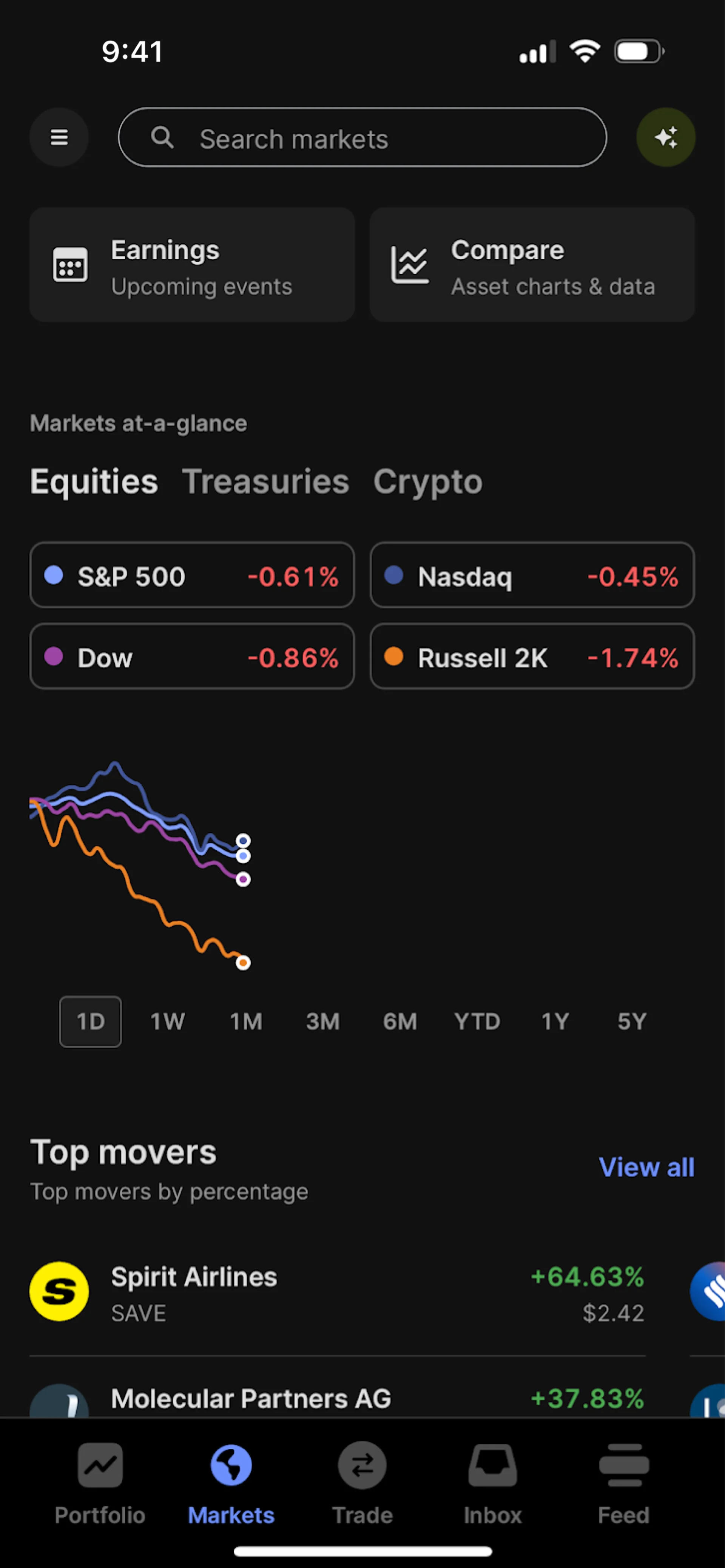The height and width of the screenshot is (1568, 725).
Task: Toggle the Dow index chip
Action: click(x=192, y=657)
